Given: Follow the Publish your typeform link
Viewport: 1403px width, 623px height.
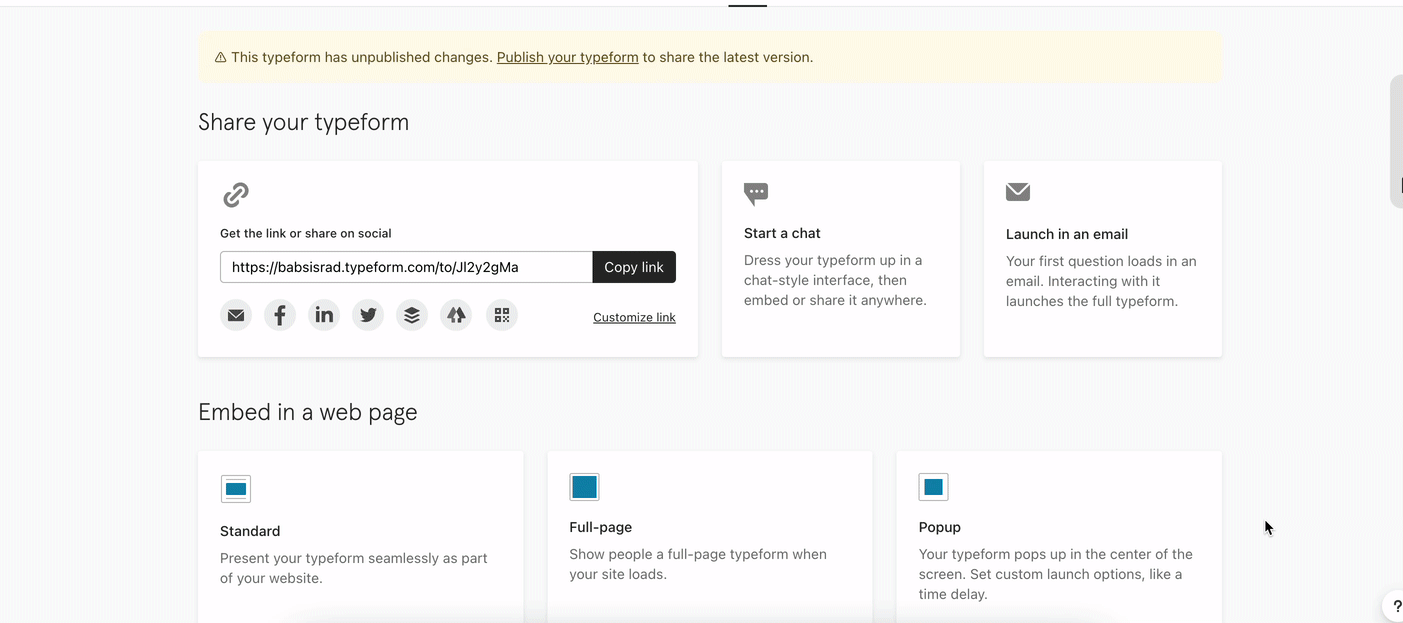Looking at the screenshot, I should pyautogui.click(x=567, y=57).
